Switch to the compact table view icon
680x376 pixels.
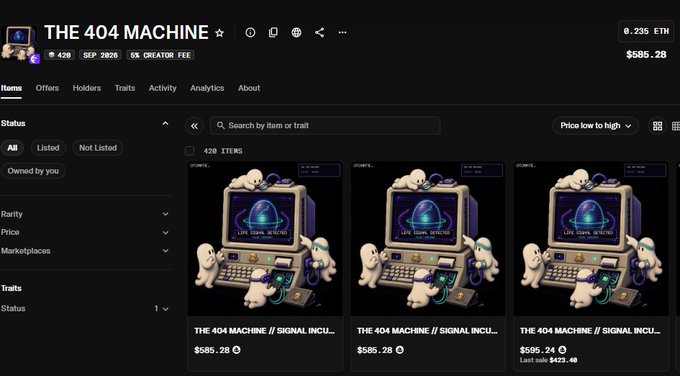tap(676, 126)
